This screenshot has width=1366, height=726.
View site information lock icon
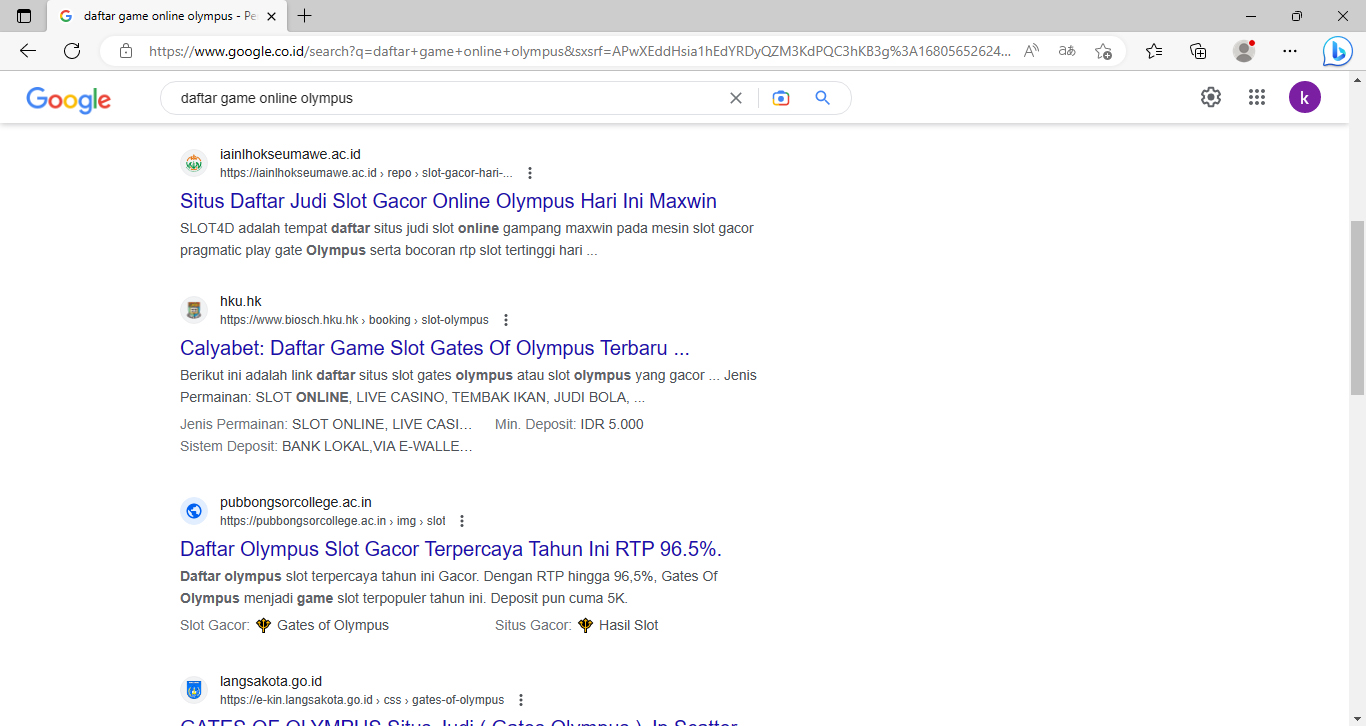pos(125,51)
